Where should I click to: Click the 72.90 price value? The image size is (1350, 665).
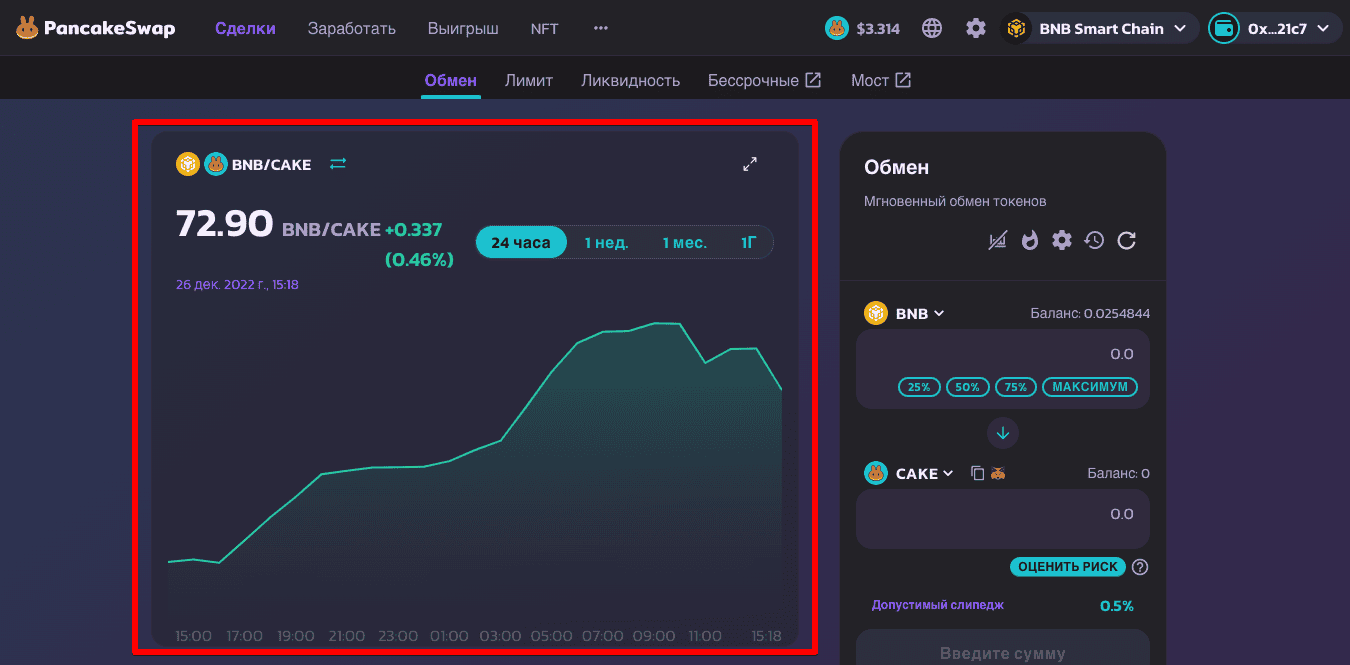click(225, 224)
